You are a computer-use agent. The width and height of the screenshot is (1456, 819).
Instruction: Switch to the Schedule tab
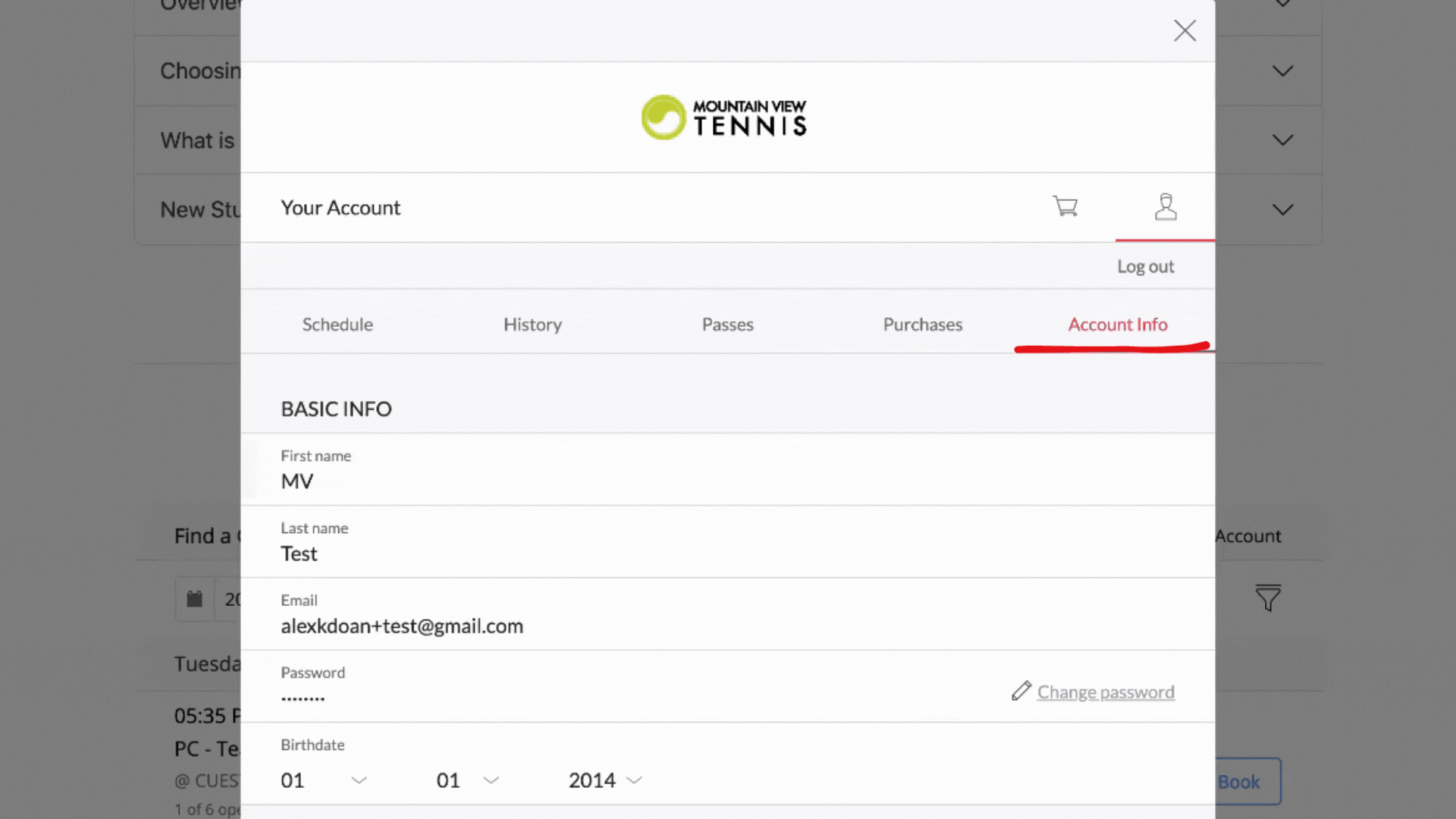(337, 325)
